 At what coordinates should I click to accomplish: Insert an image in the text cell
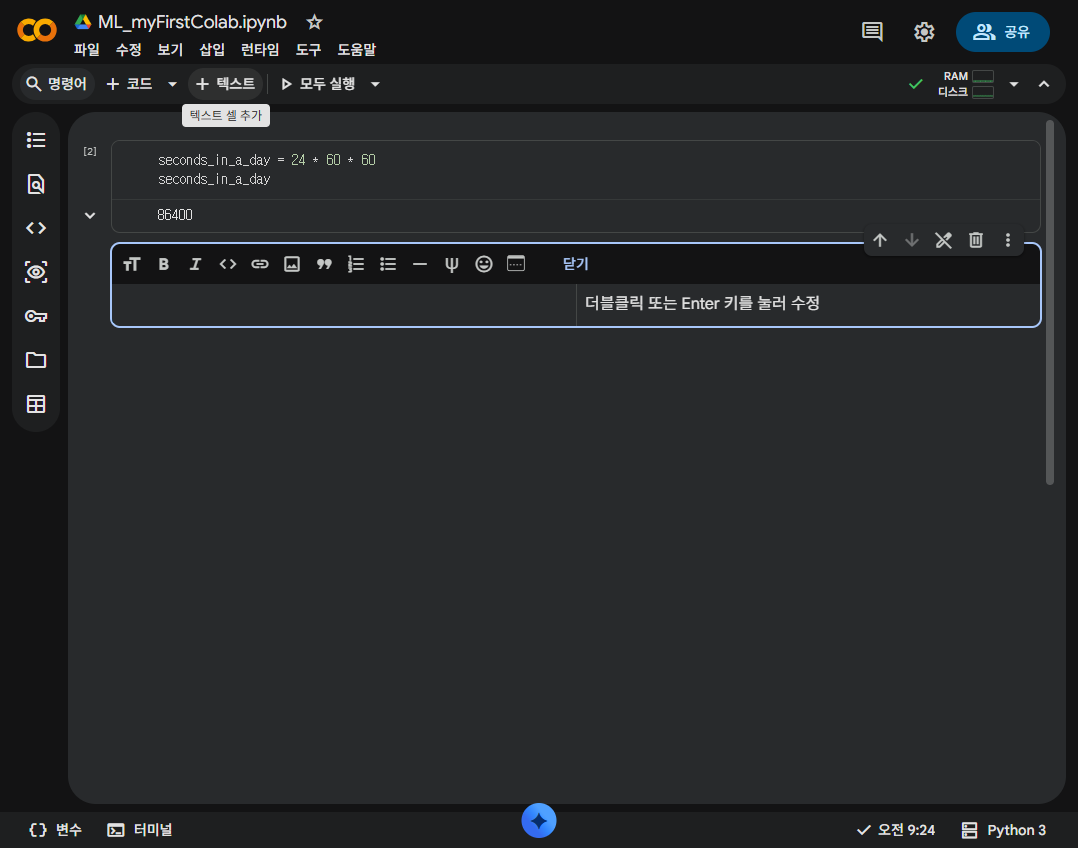tap(292, 264)
